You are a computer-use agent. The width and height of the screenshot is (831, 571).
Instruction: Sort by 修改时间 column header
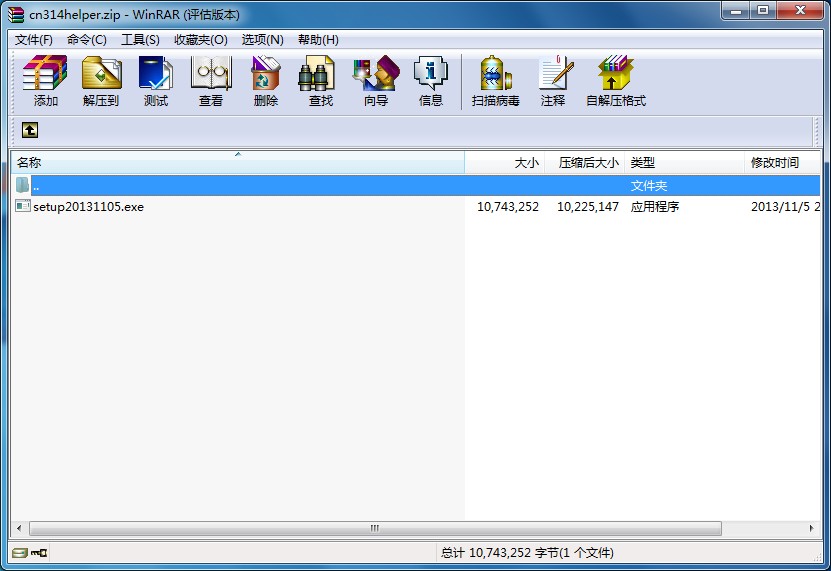pos(782,162)
